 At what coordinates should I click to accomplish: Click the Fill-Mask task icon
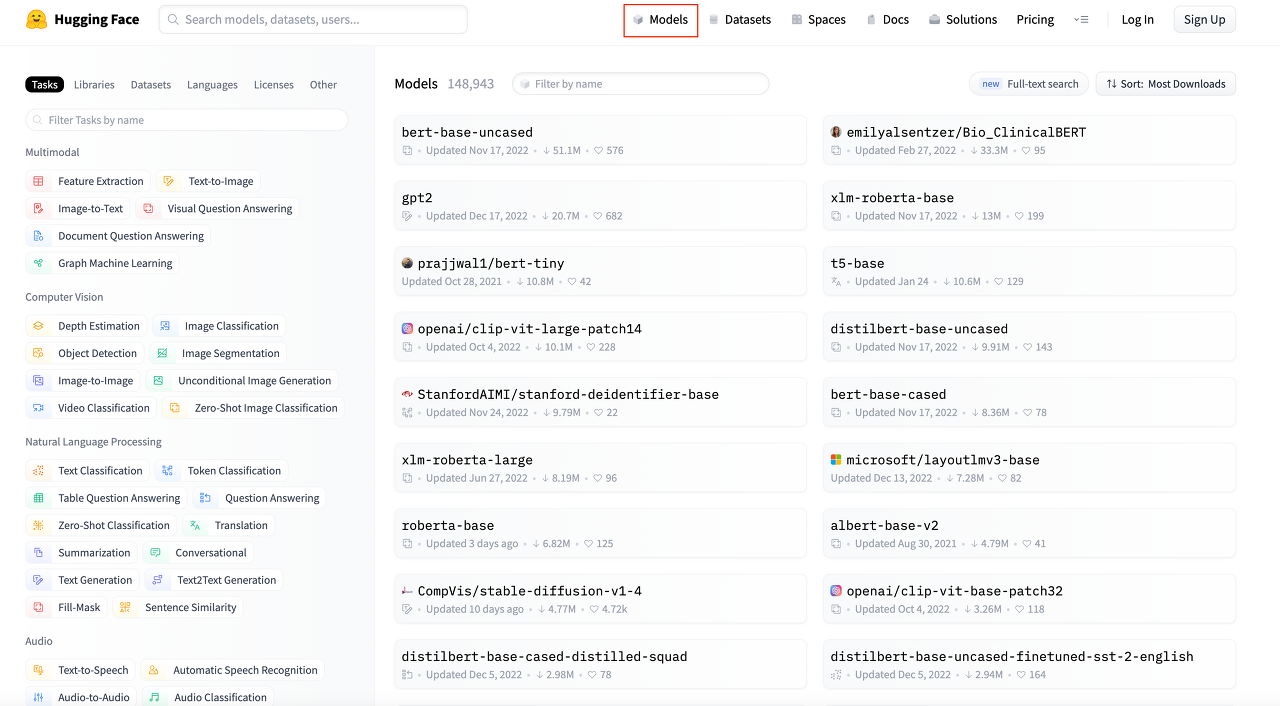point(38,607)
